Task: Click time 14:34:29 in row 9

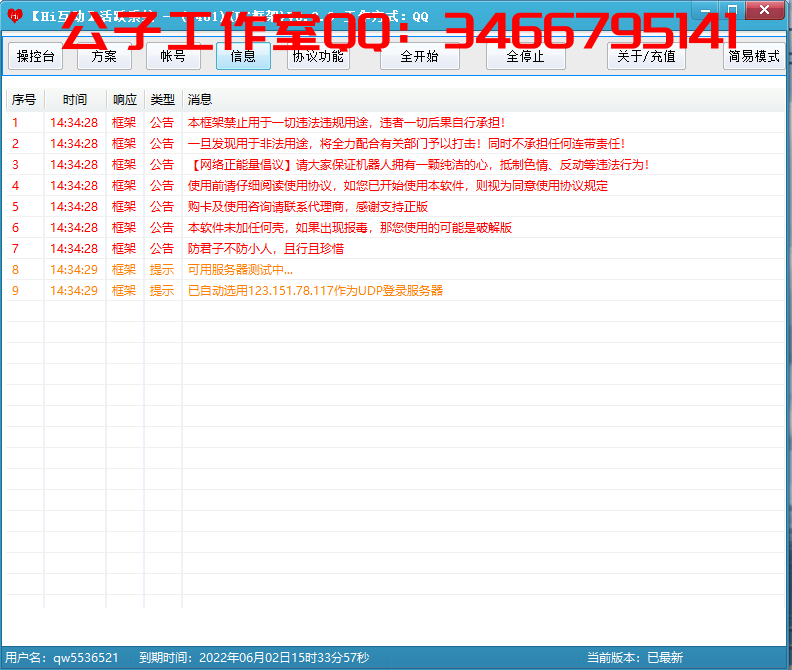Action: click(74, 291)
